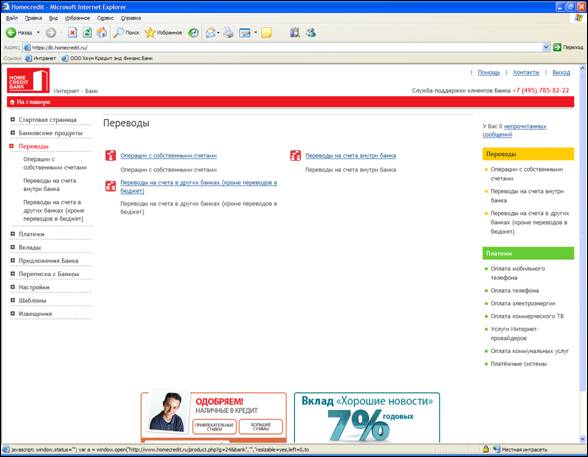The height and width of the screenshot is (457, 588).
Task: Open the 'Контакты' link at top right
Action: coord(526,72)
